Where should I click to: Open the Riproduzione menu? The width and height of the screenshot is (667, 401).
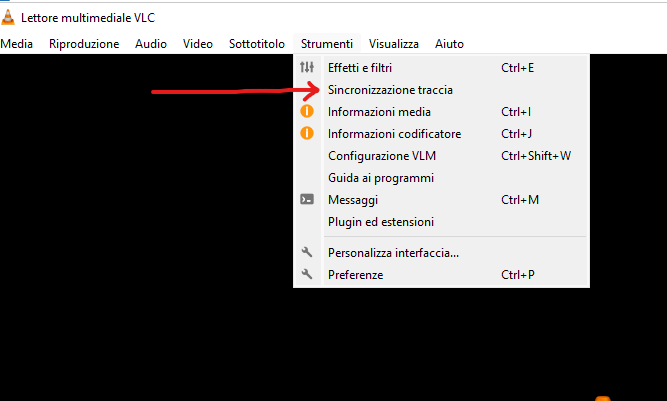point(84,44)
